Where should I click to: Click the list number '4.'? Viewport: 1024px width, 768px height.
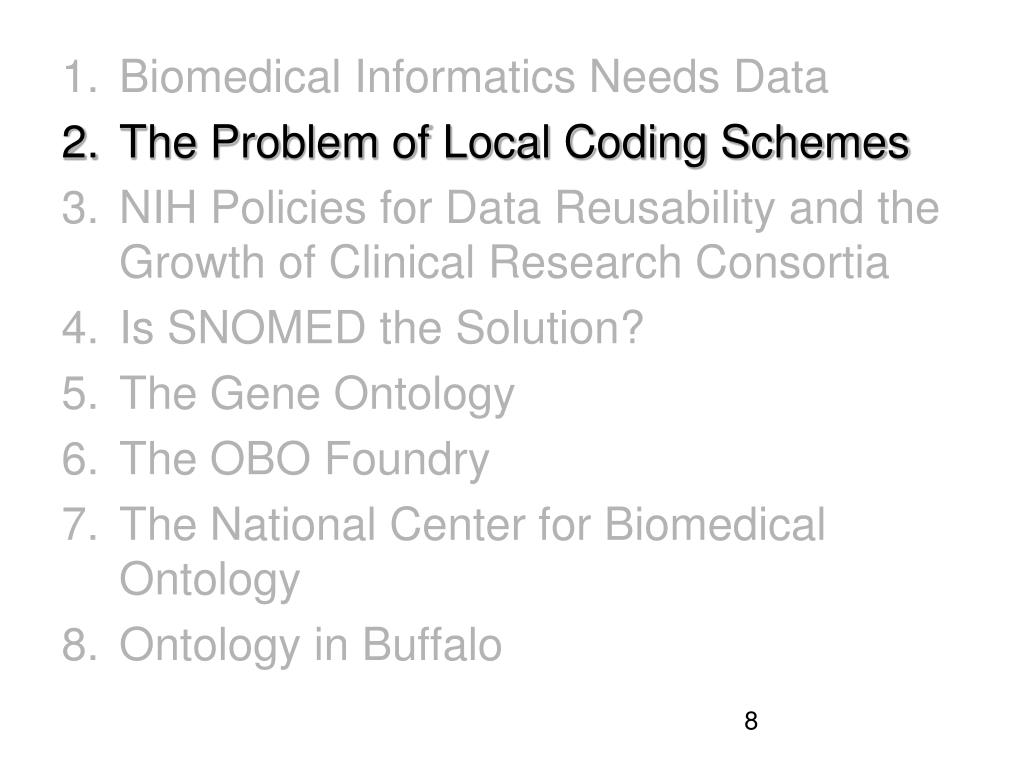tap(80, 328)
